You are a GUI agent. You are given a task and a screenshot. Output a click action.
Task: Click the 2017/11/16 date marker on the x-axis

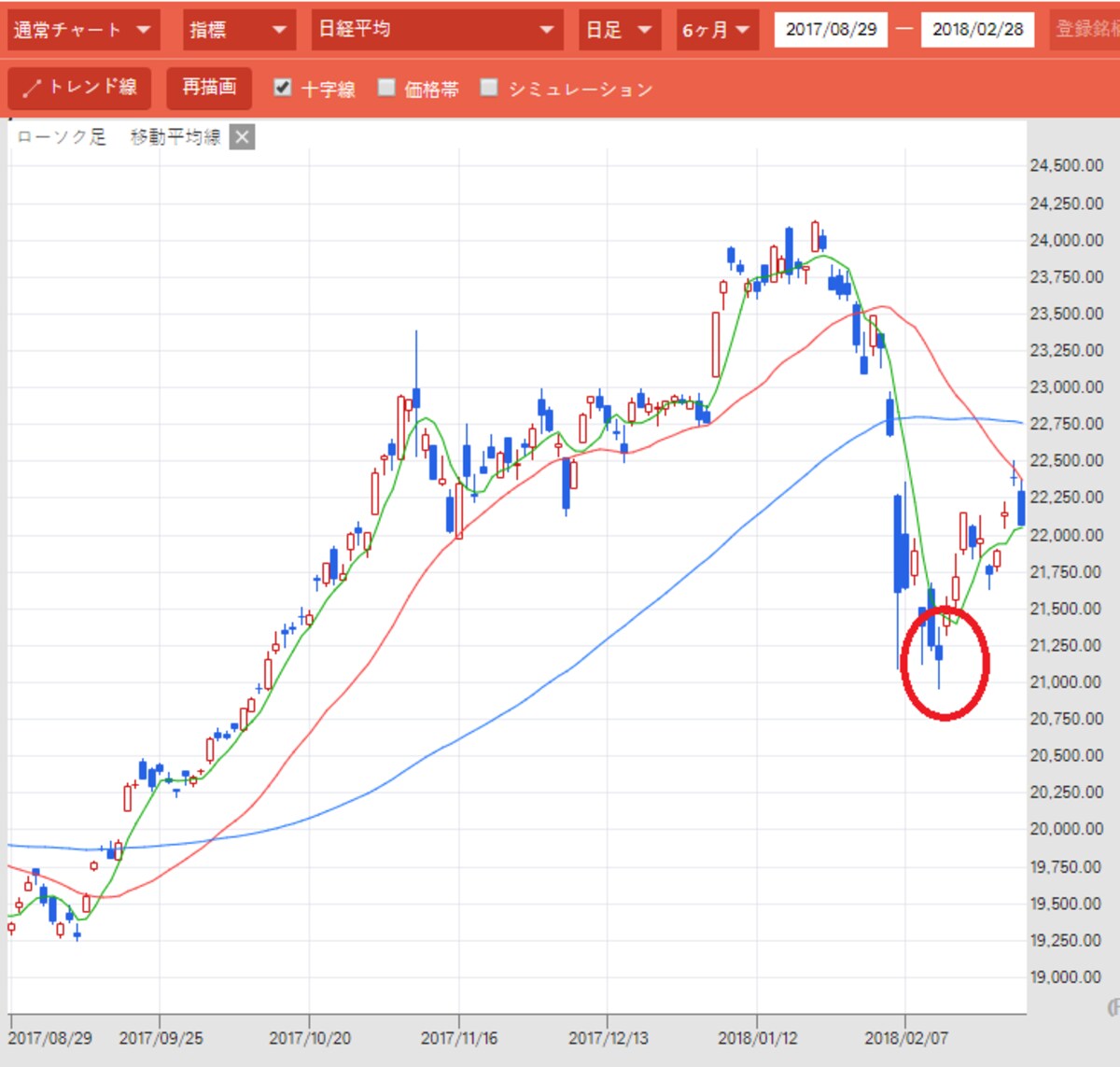[x=459, y=1038]
